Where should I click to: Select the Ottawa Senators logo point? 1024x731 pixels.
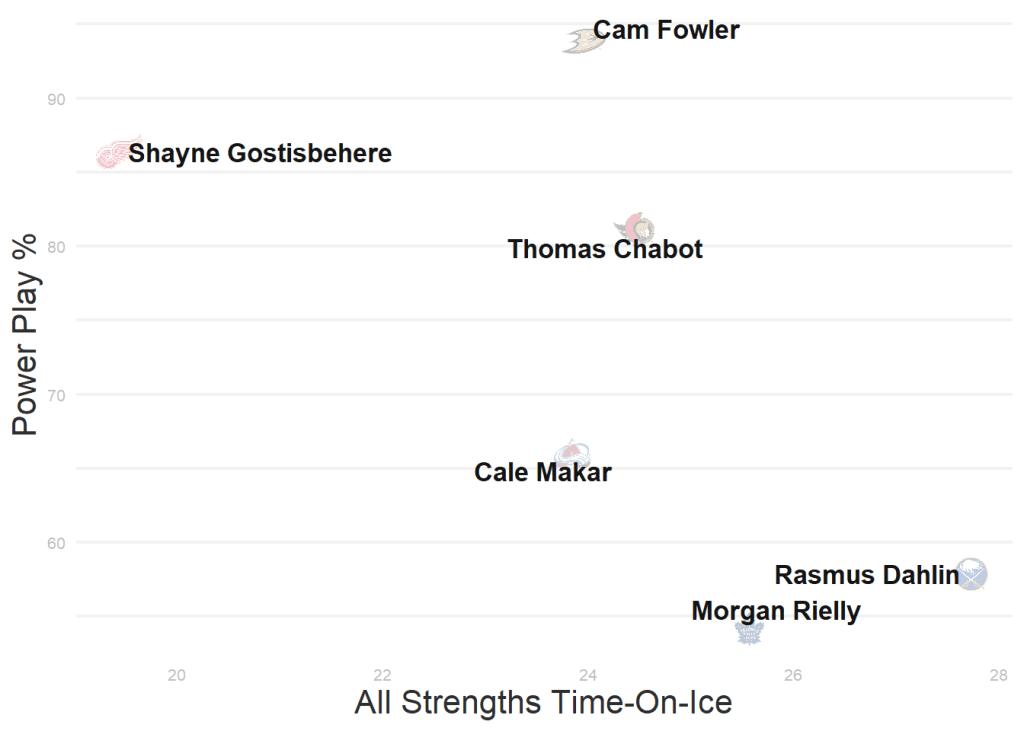[635, 227]
